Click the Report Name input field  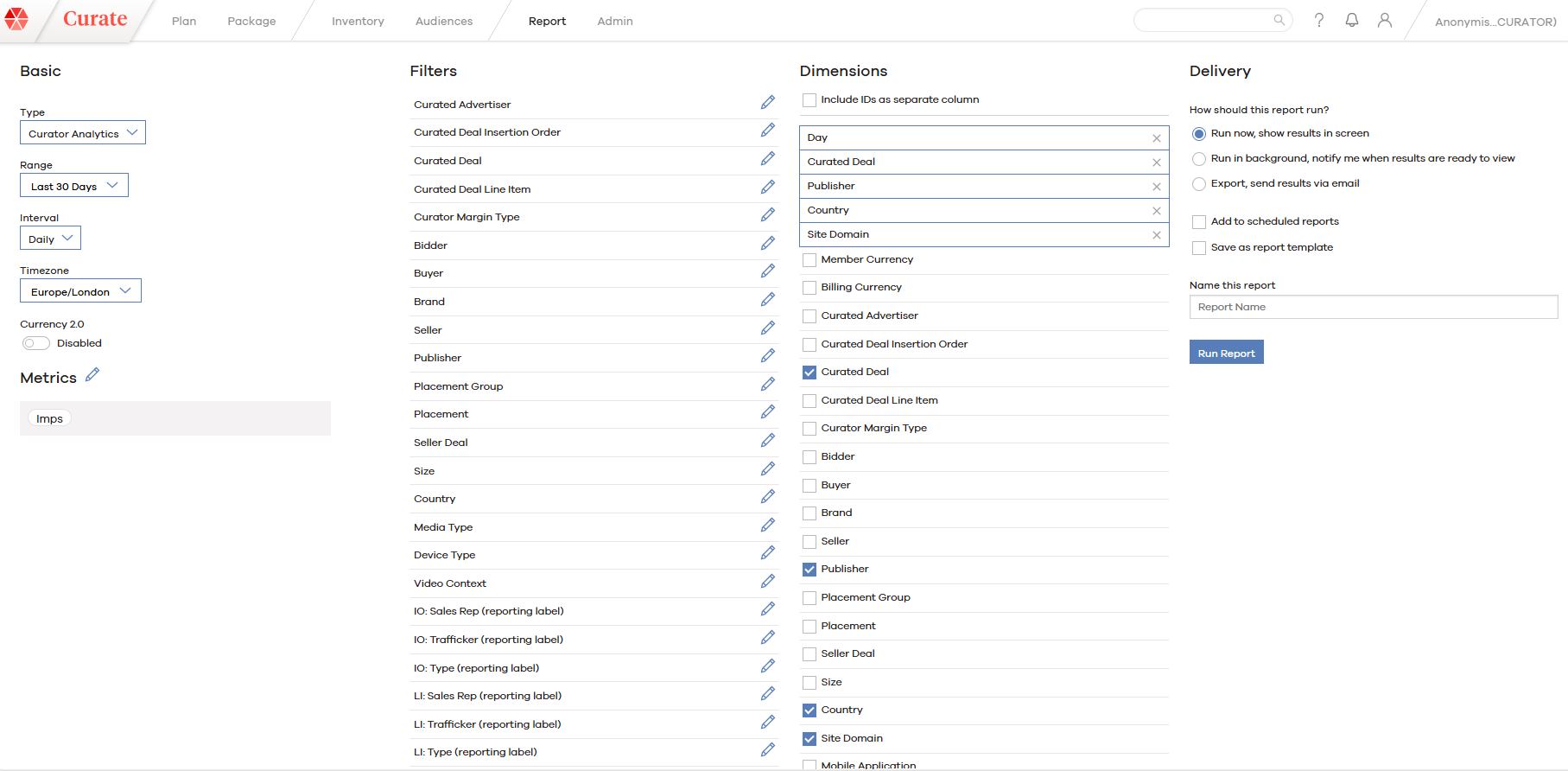point(1373,307)
